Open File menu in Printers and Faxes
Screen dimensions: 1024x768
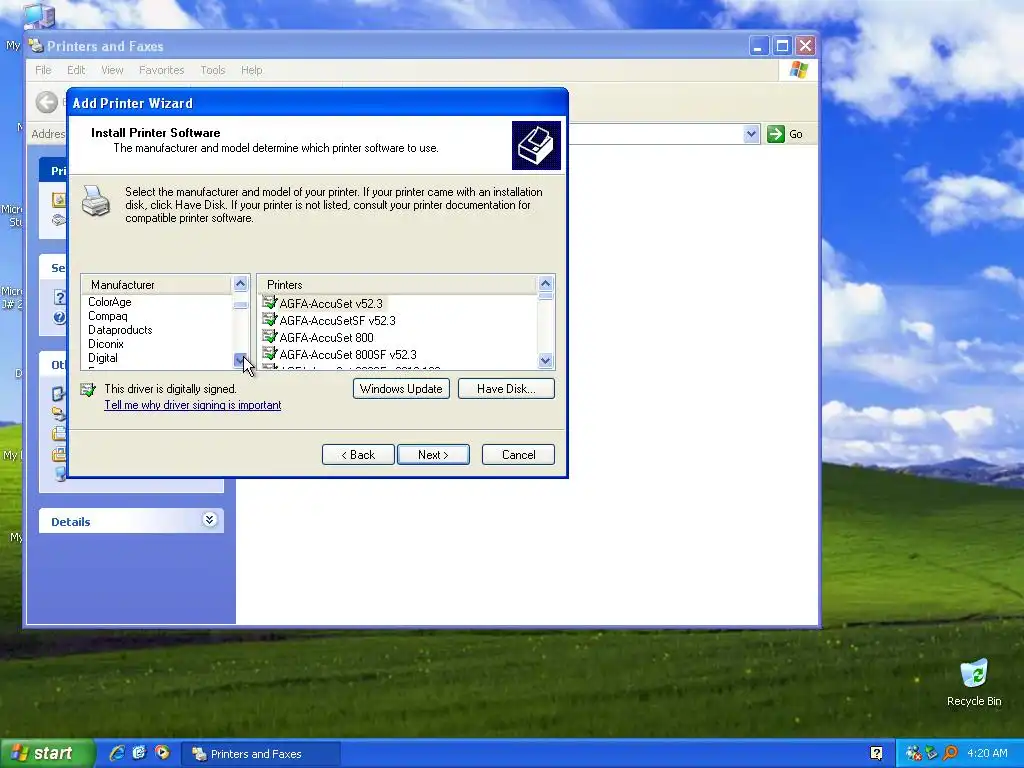43,70
